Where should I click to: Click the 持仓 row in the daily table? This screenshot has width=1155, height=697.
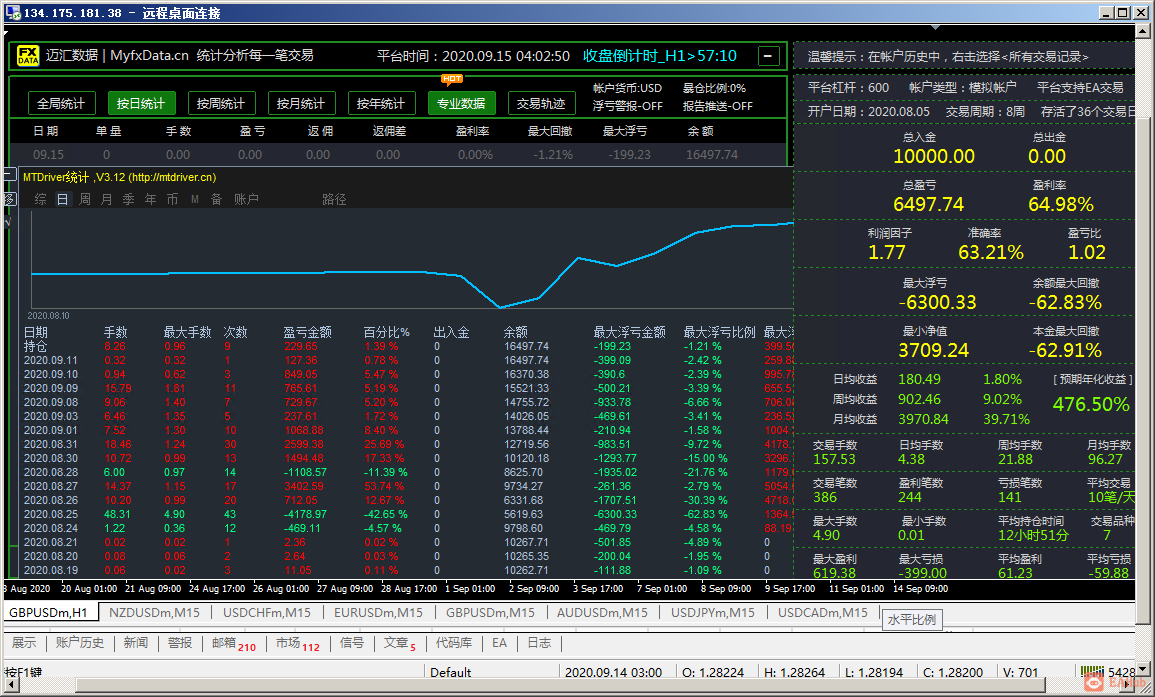pos(407,346)
